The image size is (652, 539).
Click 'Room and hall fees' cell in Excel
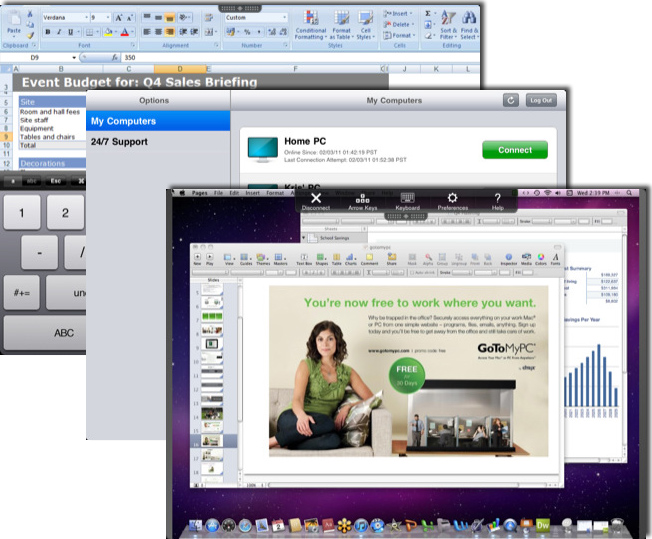pyautogui.click(x=50, y=112)
